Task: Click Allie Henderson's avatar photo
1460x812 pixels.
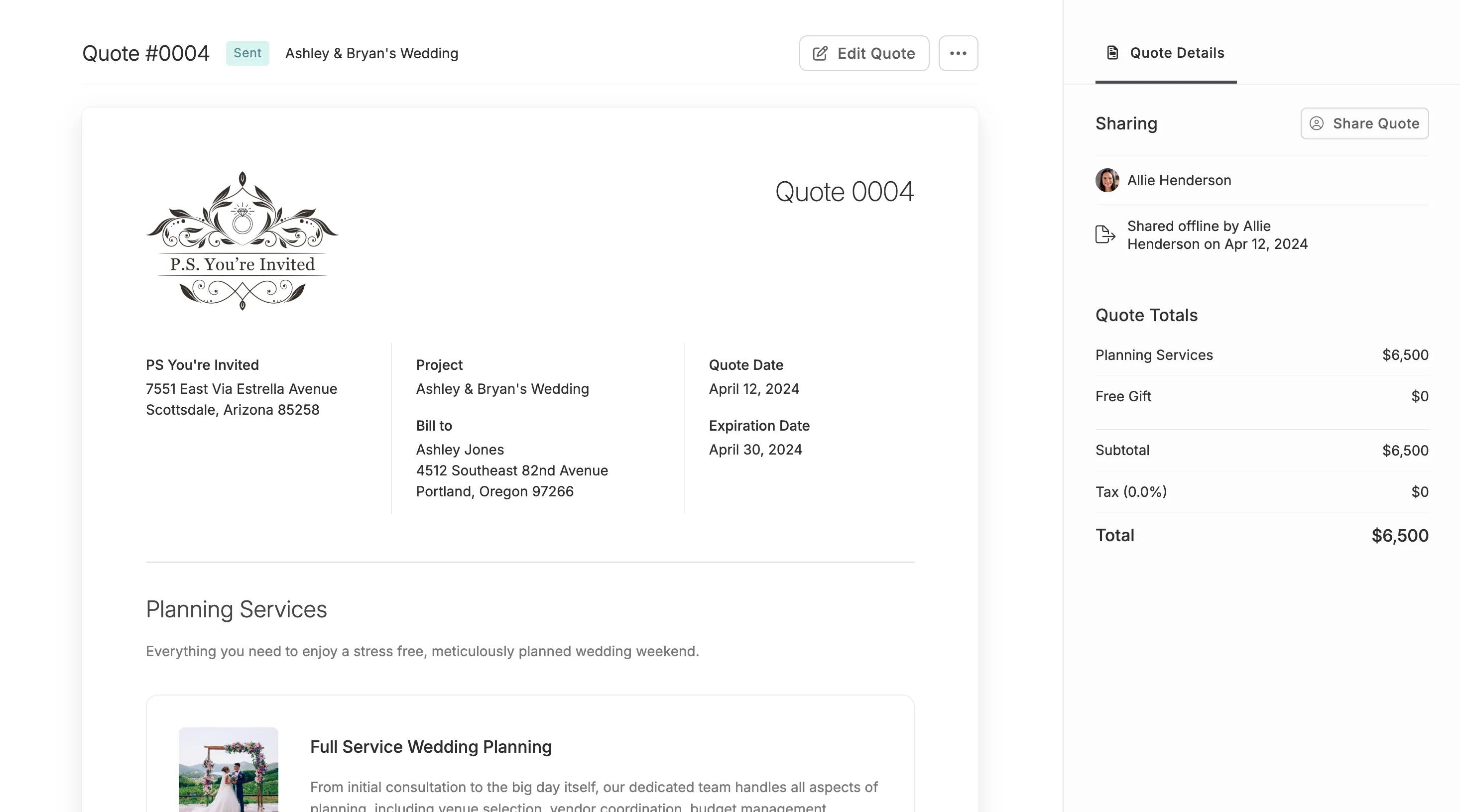Action: 1107,180
